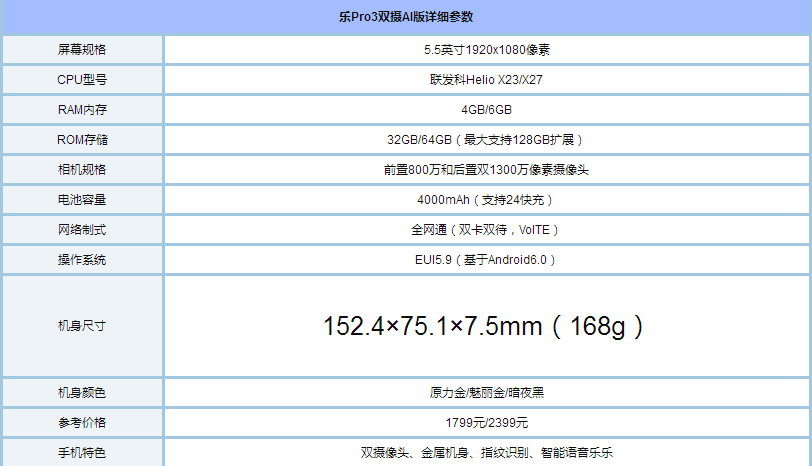Select the CPU型号 label cell
812x466 pixels.
82,80
